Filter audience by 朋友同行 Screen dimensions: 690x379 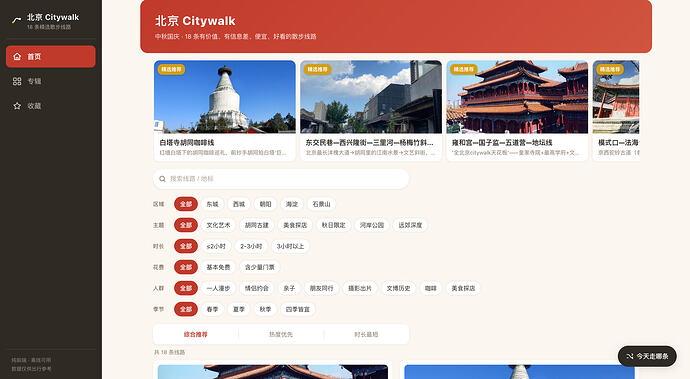(321, 288)
